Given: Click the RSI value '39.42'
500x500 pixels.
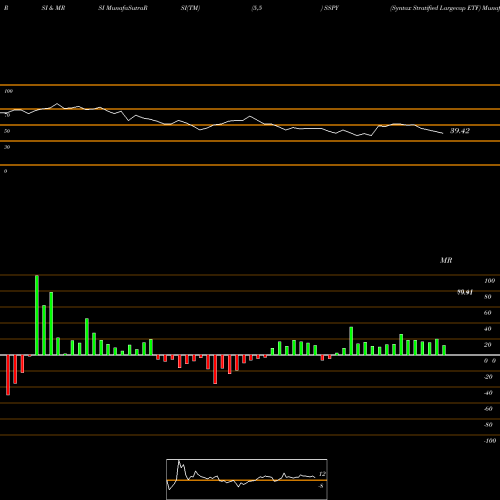Looking at the screenshot, I should [460, 131].
